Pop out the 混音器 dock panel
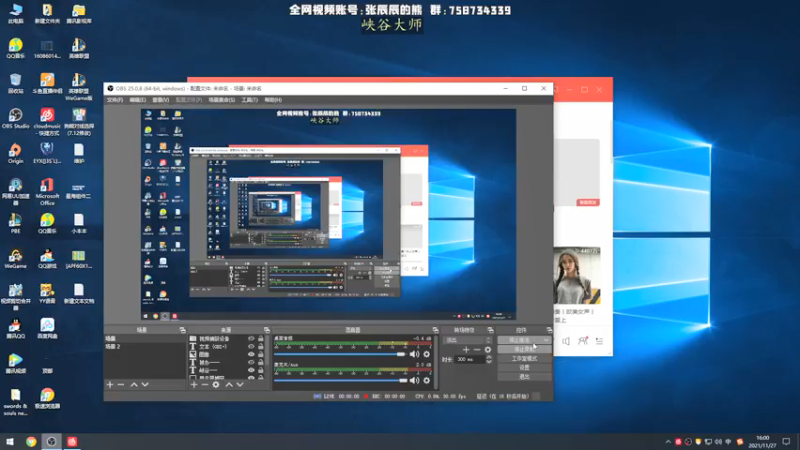The width and height of the screenshot is (800, 450). point(435,330)
